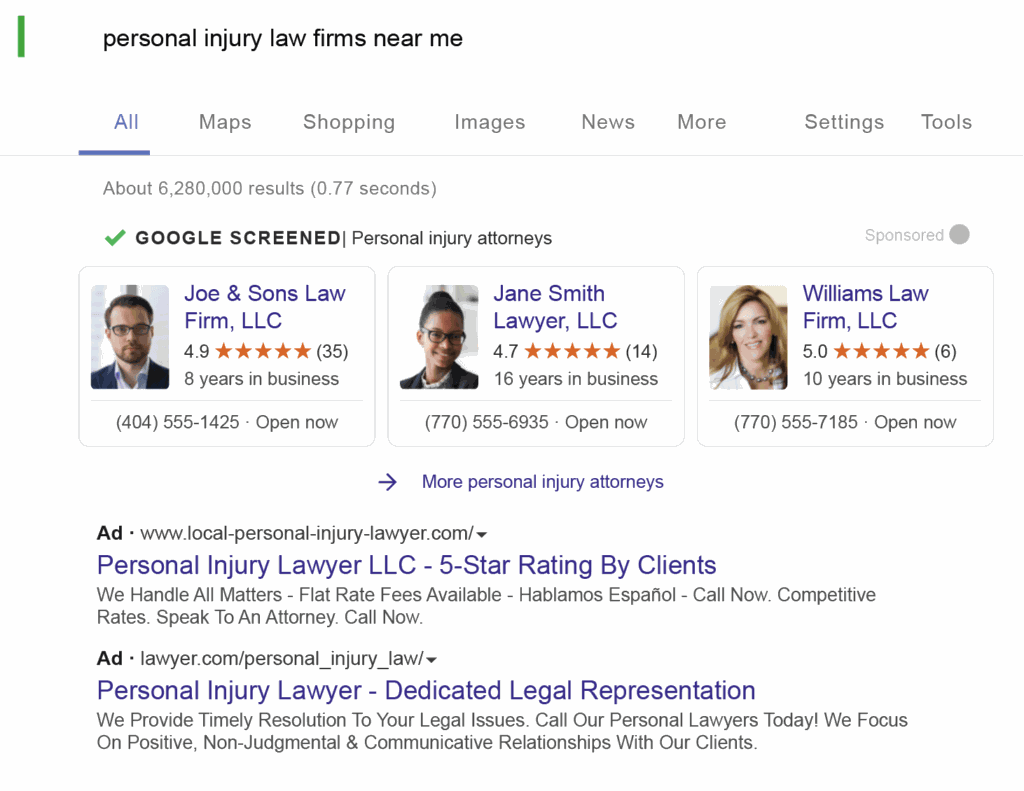Click Joe & Sons Law Firm profile photo
Image resolution: width=1024 pixels, height=791 pixels.
tap(130, 337)
